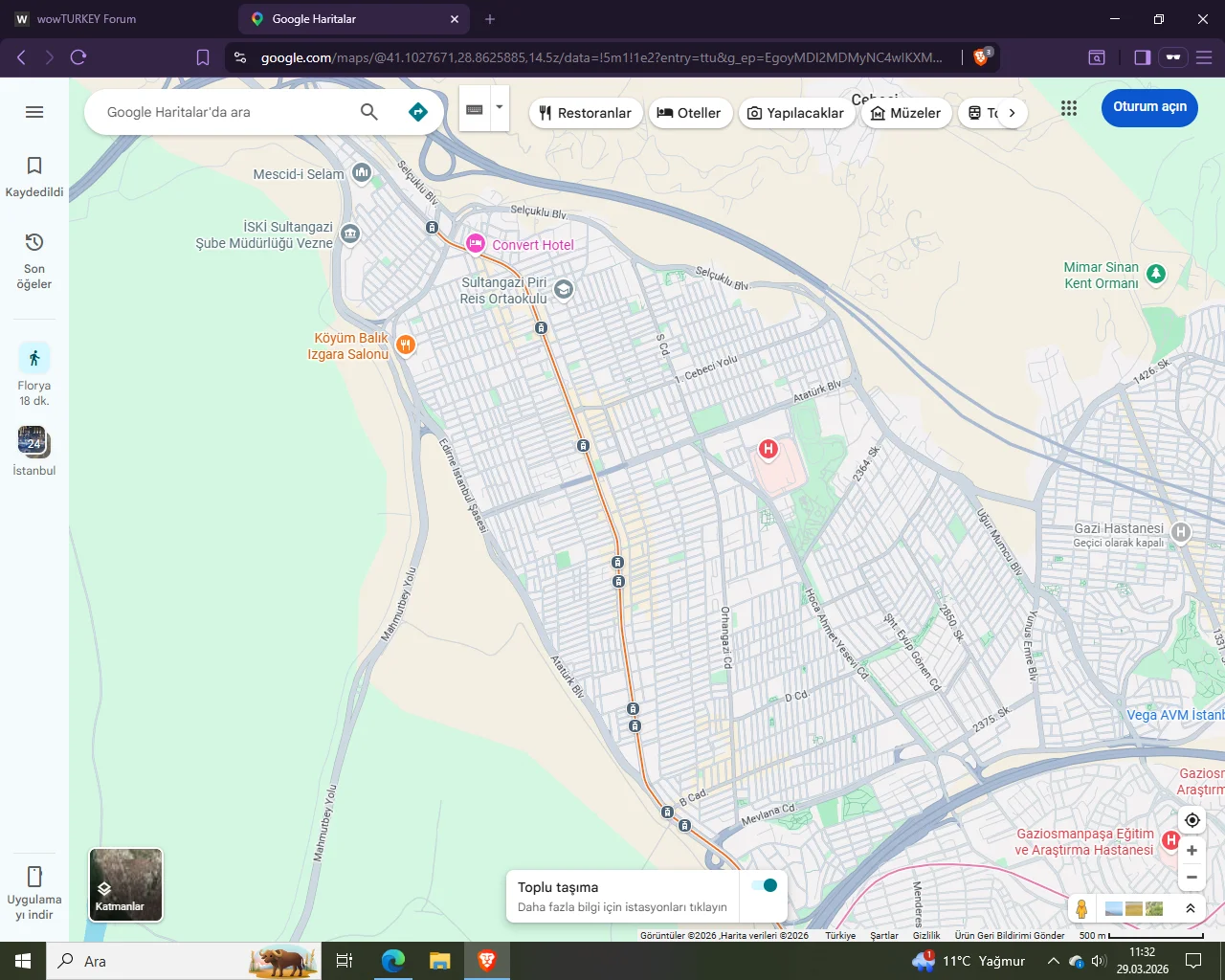
Task: Click the Brave Shields icon
Action: (981, 57)
